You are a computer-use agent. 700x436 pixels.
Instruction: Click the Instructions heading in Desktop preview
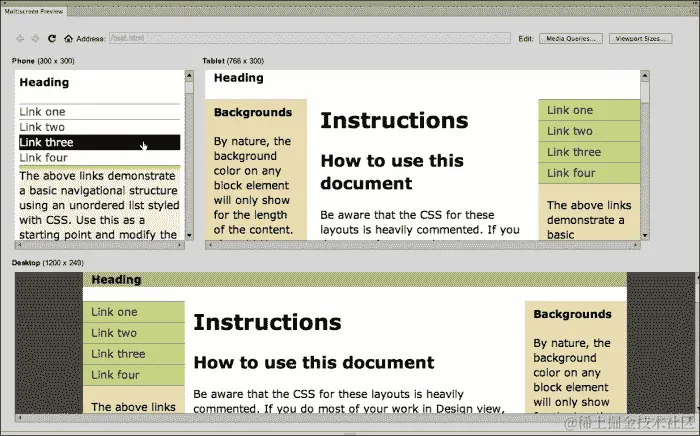click(267, 322)
